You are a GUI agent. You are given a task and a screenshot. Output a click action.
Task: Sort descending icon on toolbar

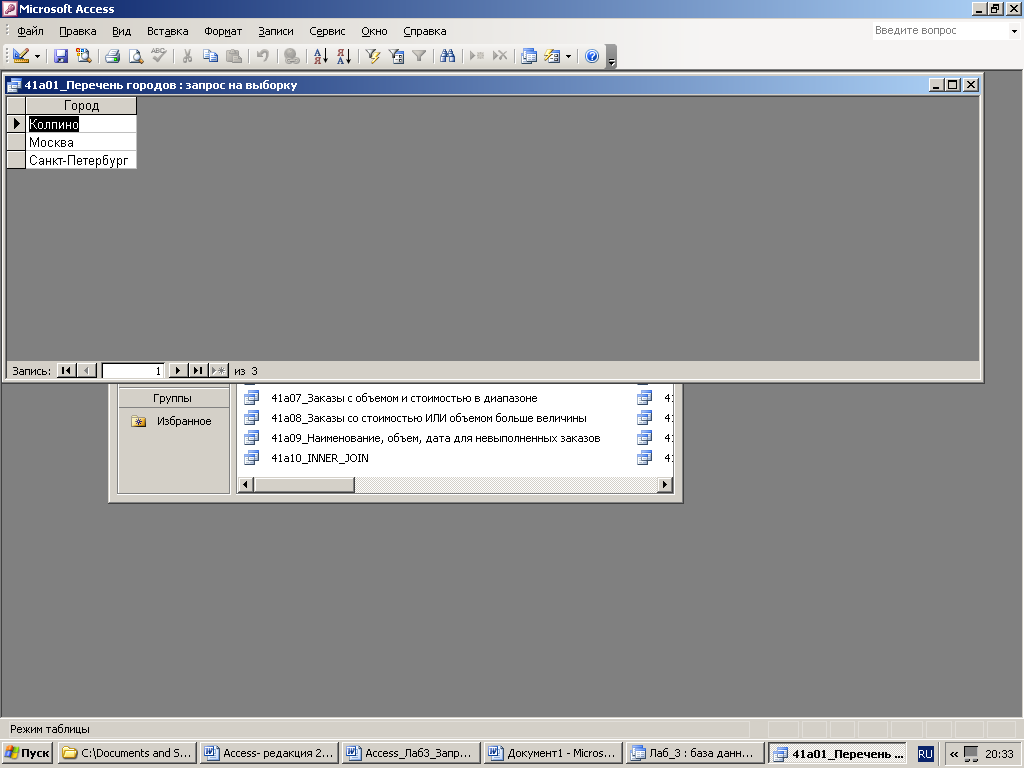tap(344, 56)
